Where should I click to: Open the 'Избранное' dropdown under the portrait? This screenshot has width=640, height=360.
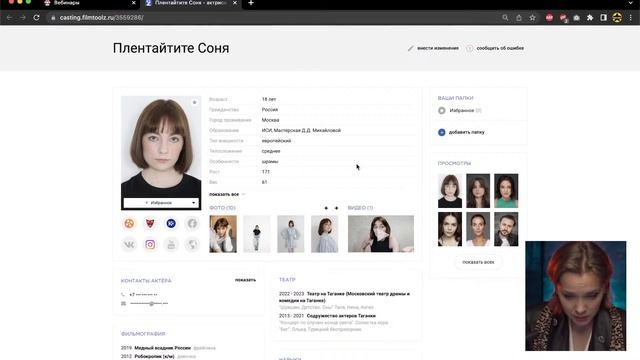click(x=161, y=203)
